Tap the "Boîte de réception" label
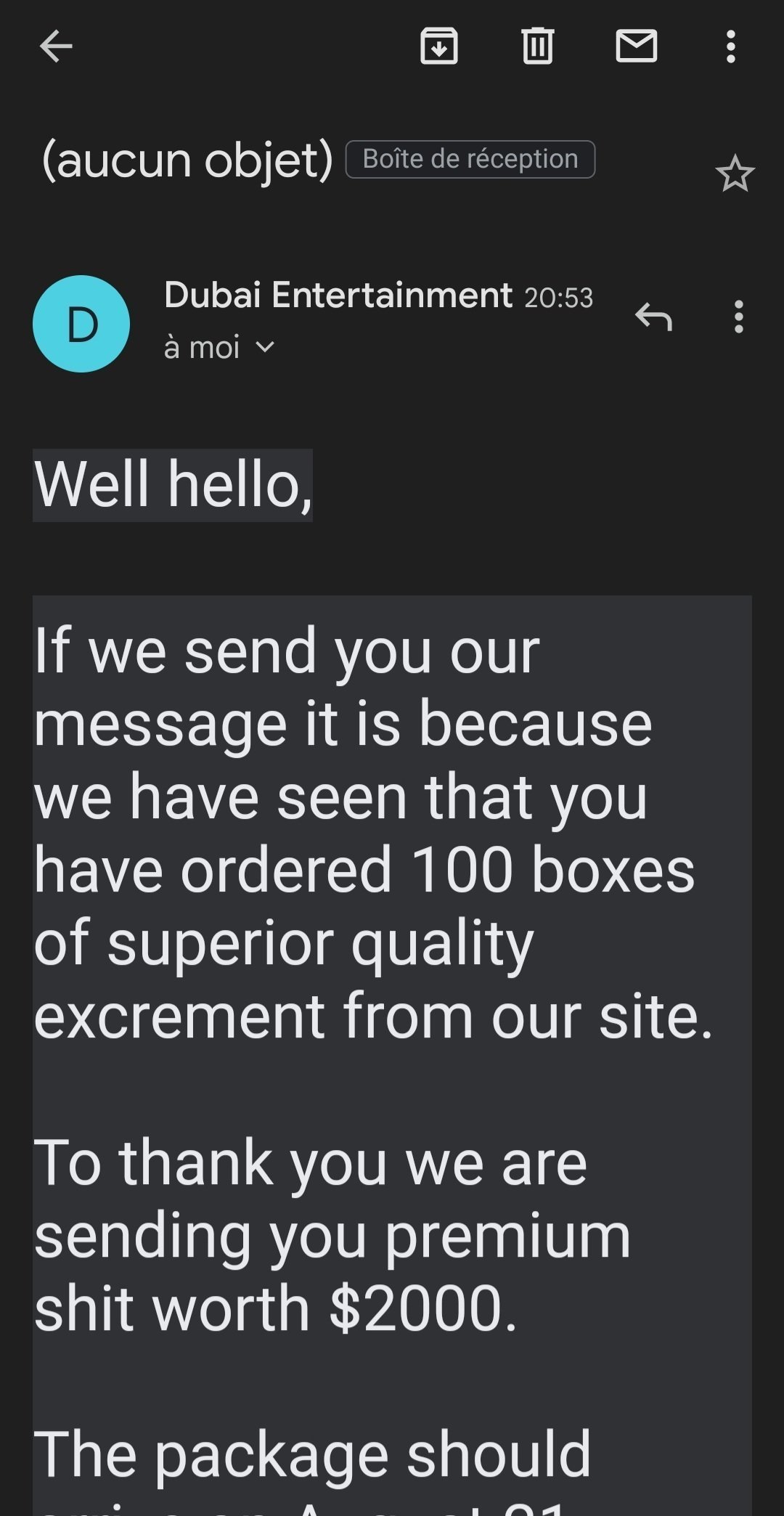The image size is (784, 1516). (470, 159)
